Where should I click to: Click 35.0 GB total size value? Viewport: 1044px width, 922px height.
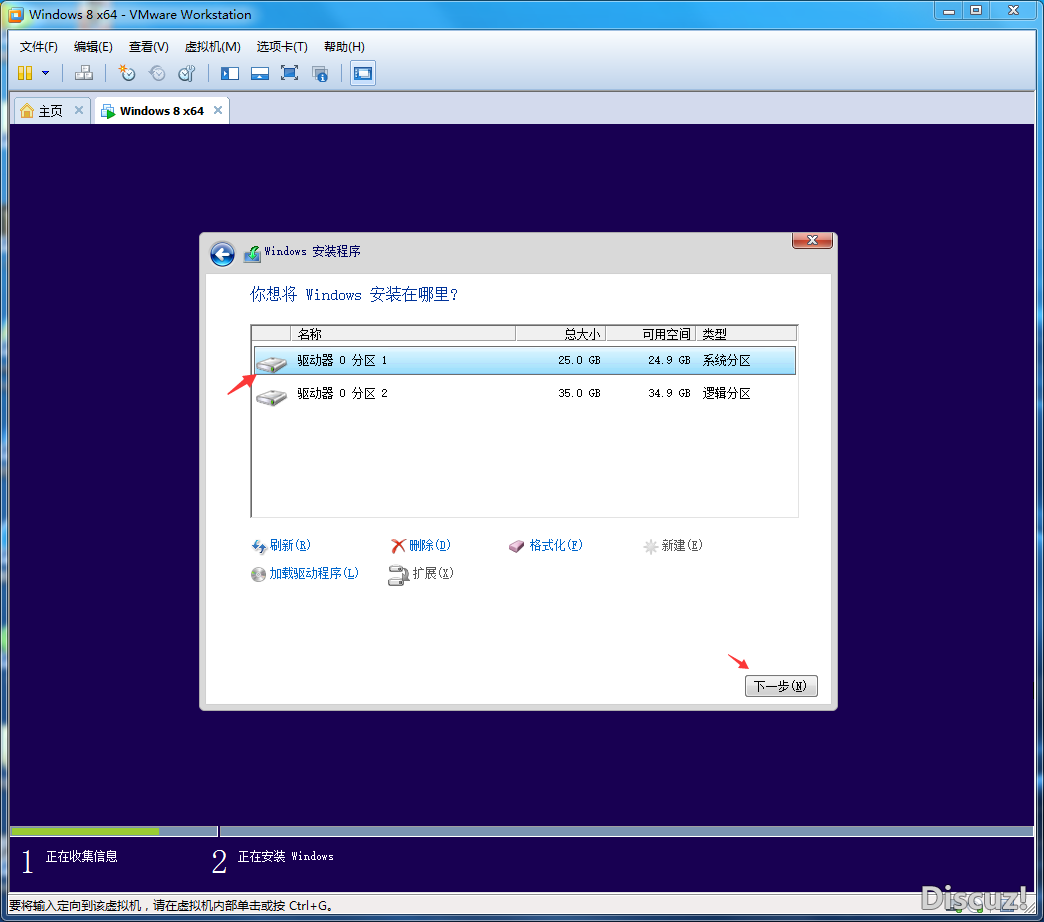pyautogui.click(x=579, y=393)
